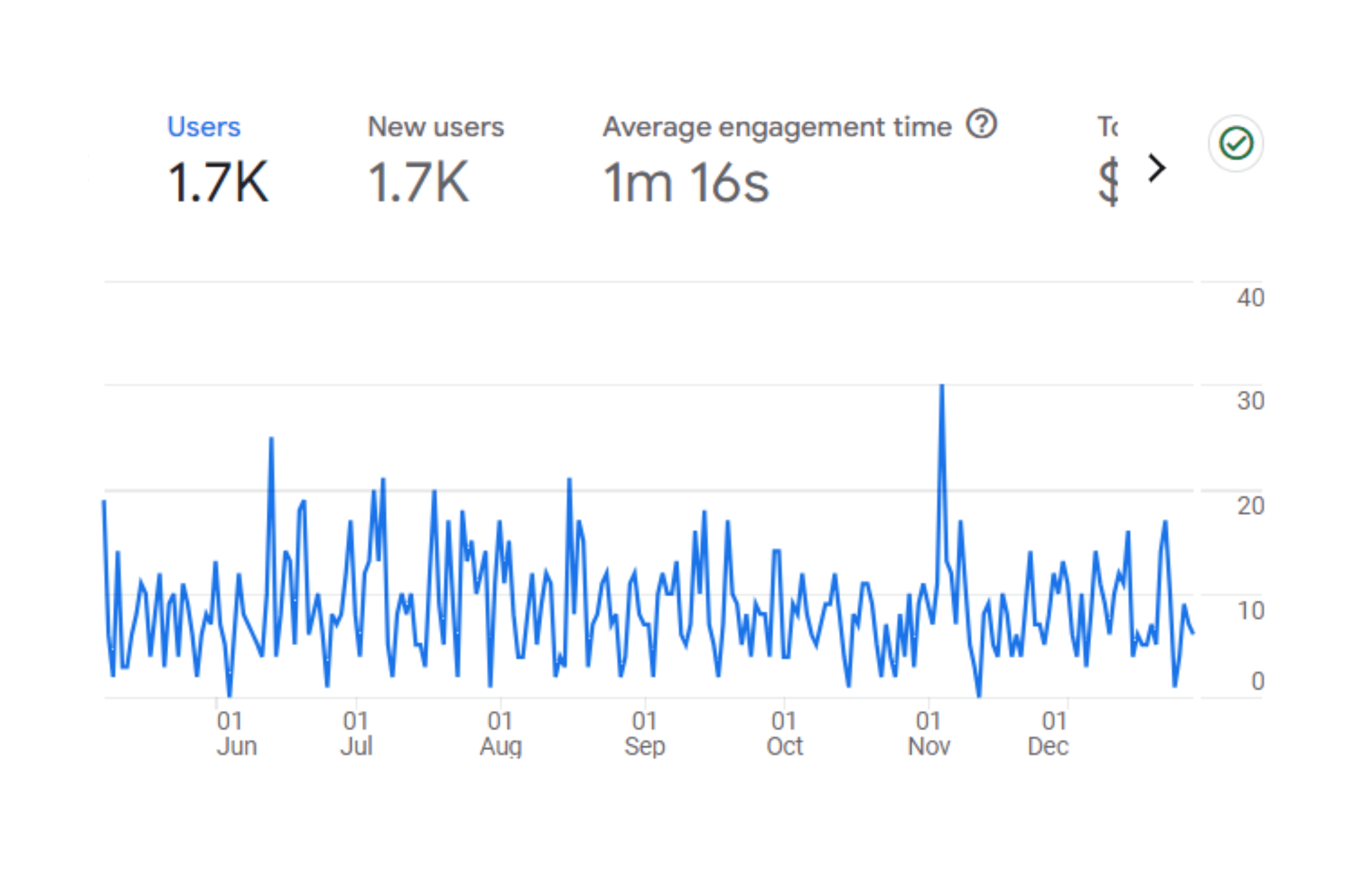This screenshot has width=1372, height=885.
Task: Click the 01 Dec axis label
Action: pyautogui.click(x=1048, y=733)
